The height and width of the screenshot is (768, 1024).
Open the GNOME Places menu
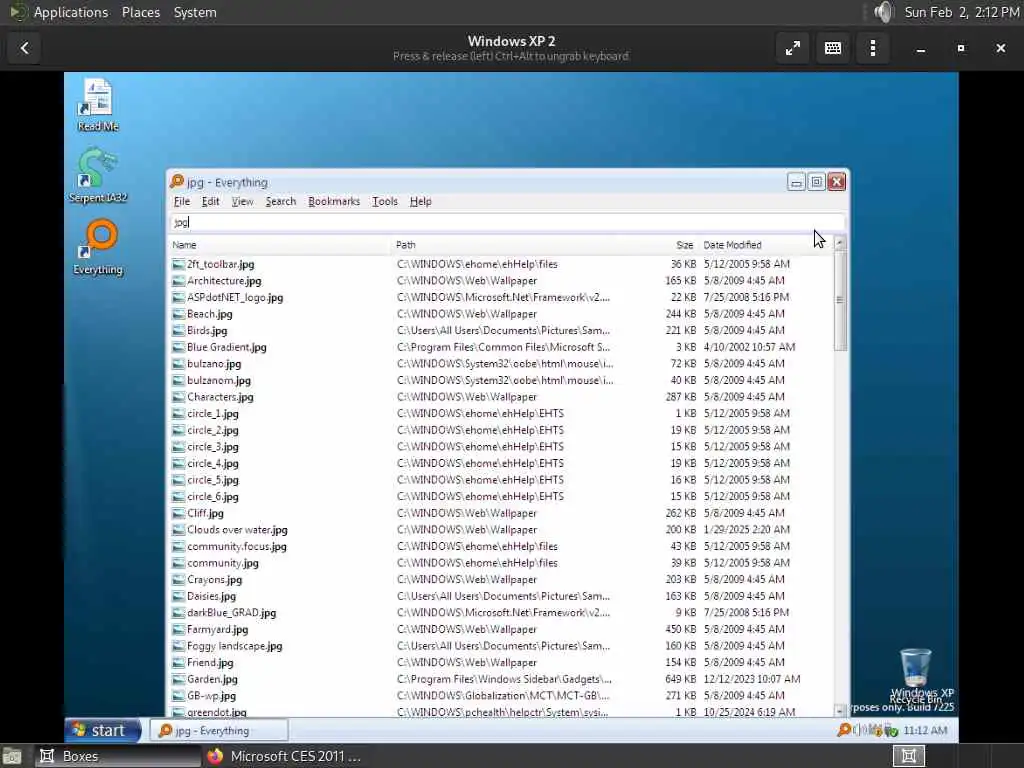click(140, 12)
